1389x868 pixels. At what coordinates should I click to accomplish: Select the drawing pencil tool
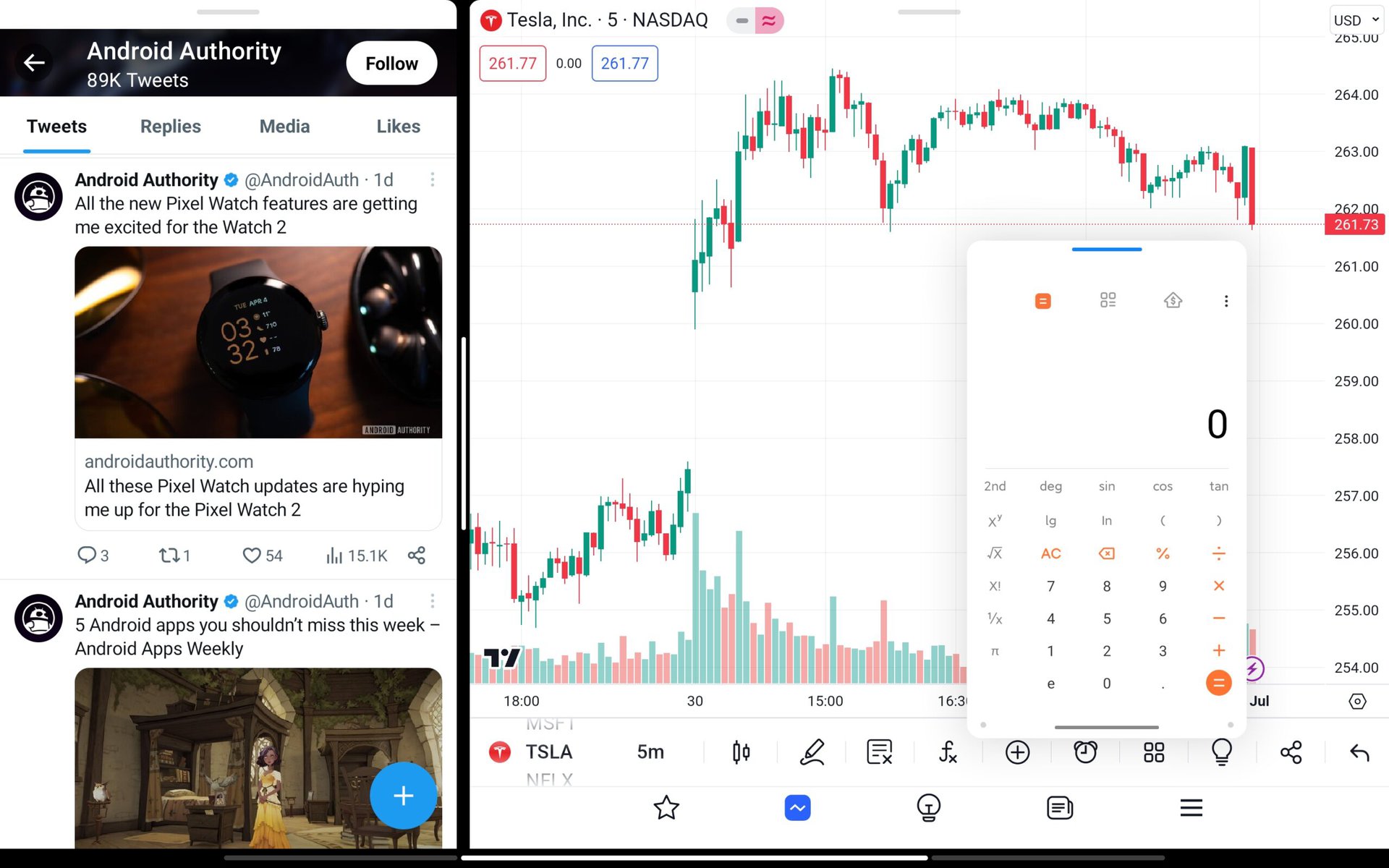tap(812, 752)
